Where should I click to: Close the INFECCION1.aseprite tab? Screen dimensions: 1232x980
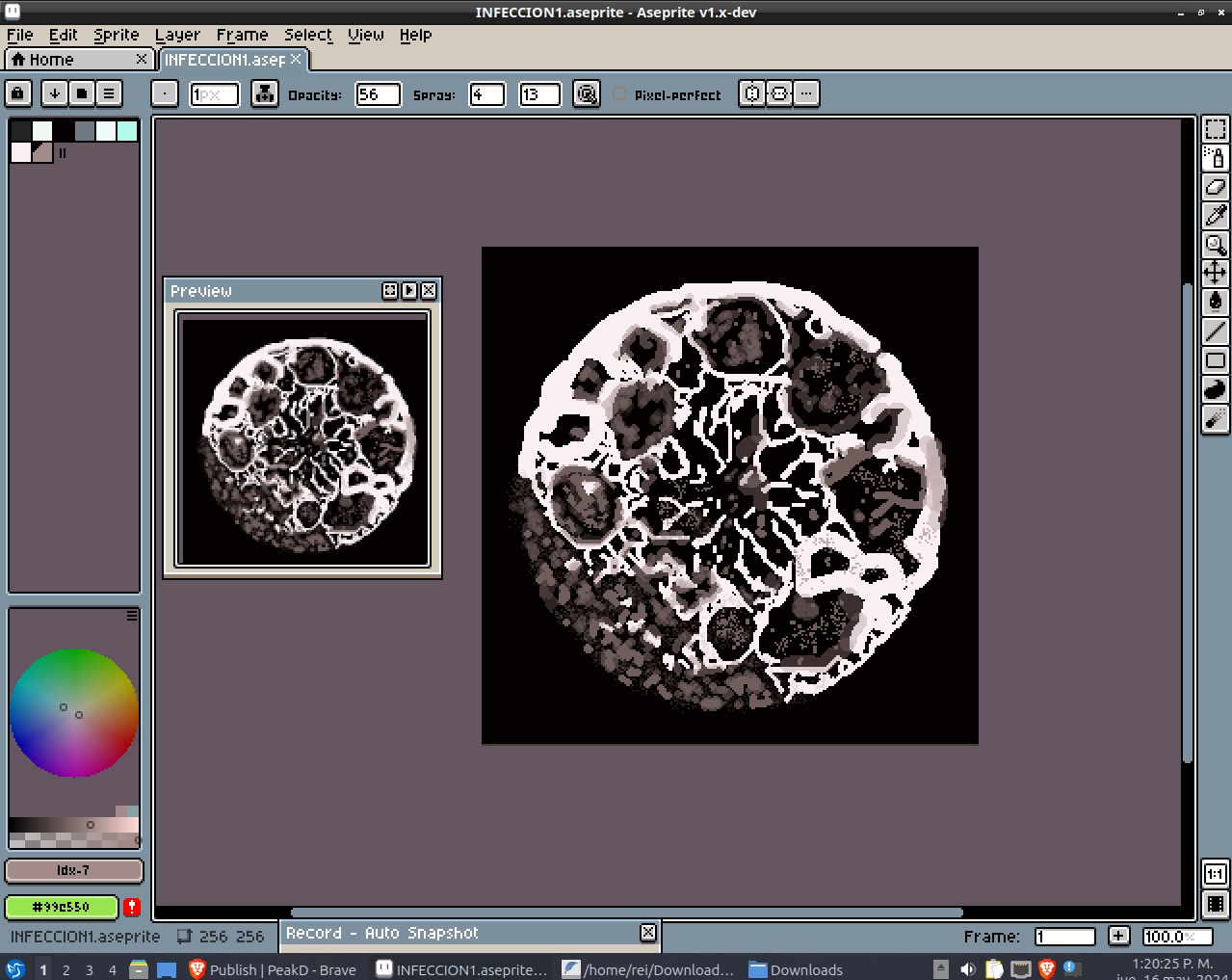click(297, 59)
